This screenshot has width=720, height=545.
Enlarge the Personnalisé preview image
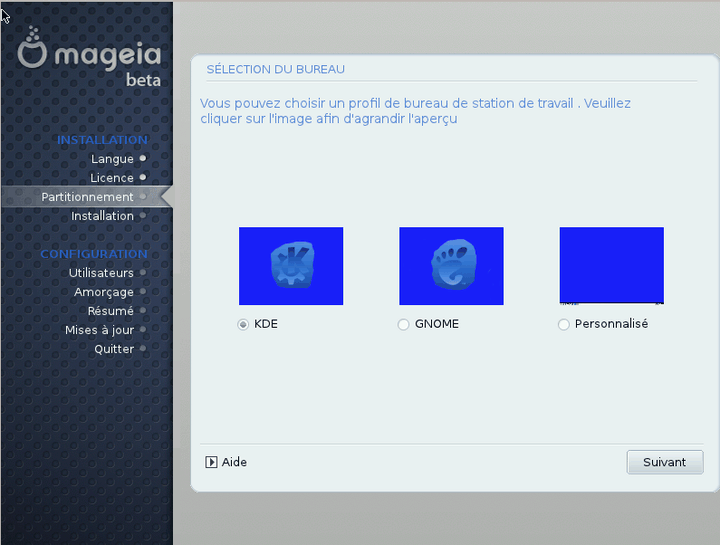[x=612, y=266]
